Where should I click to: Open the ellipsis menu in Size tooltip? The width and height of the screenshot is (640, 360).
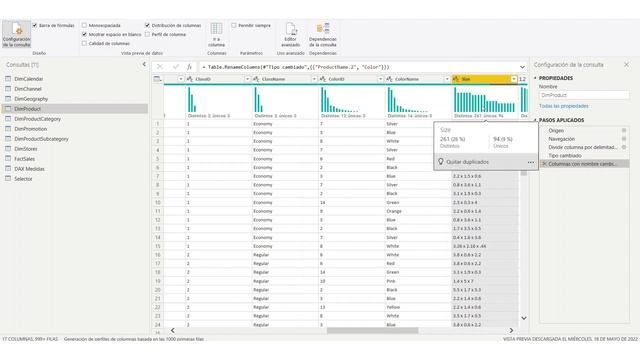coord(531,162)
